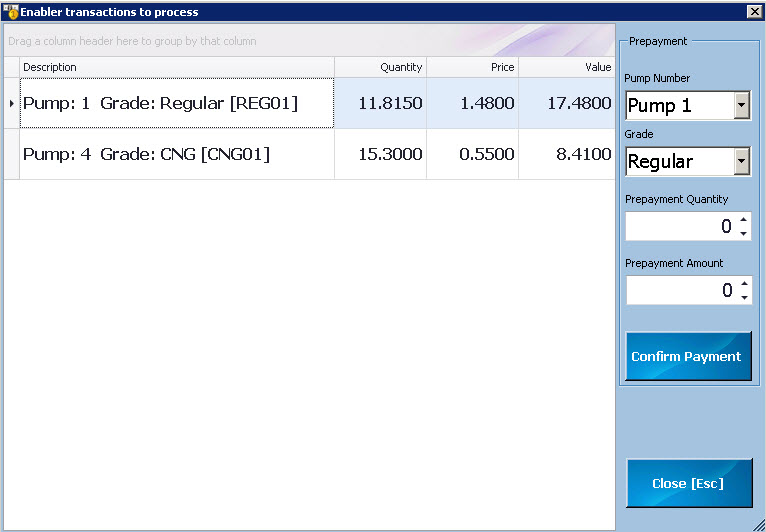Increase Prepayment Quantity with up arrow

[x=744, y=219]
